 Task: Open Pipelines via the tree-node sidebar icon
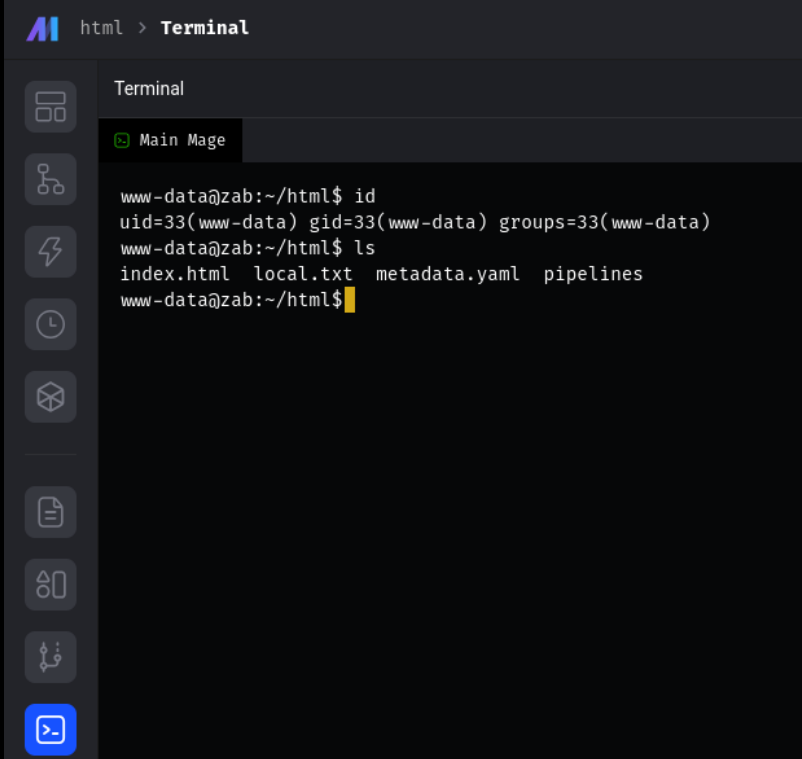click(50, 179)
